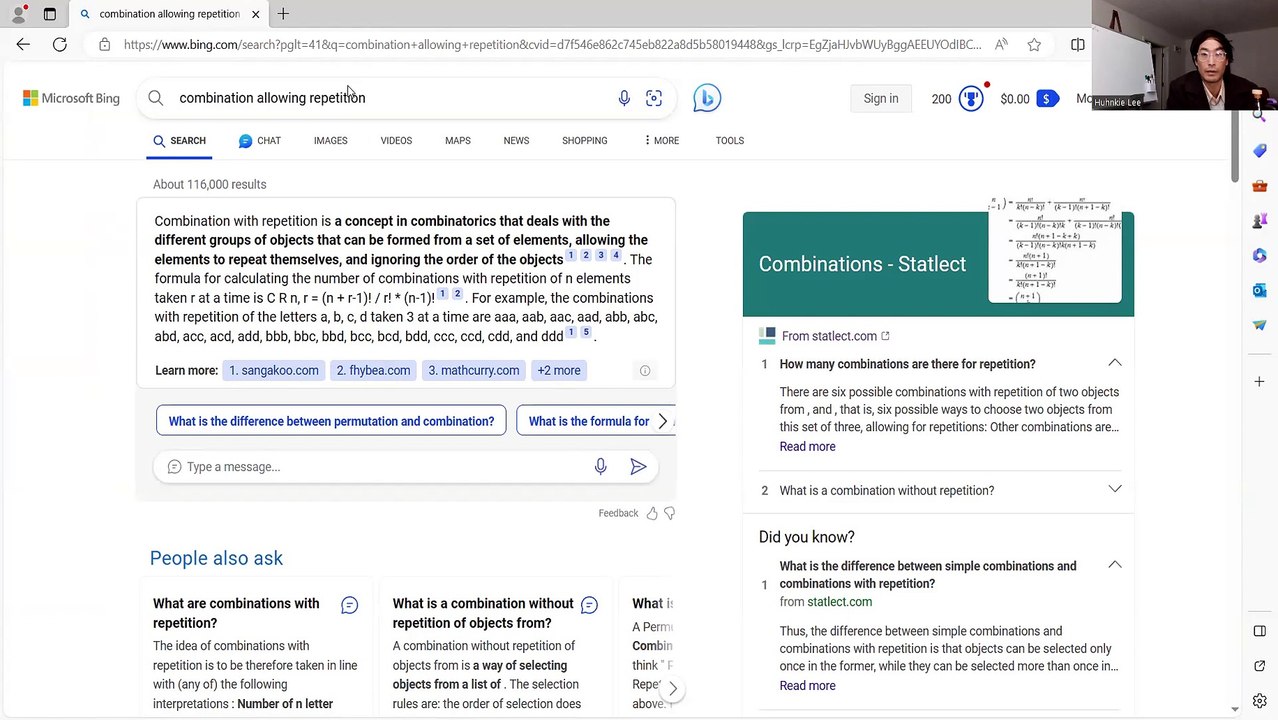Add page to favorites star icon
This screenshot has width=1278, height=720.
(1034, 44)
